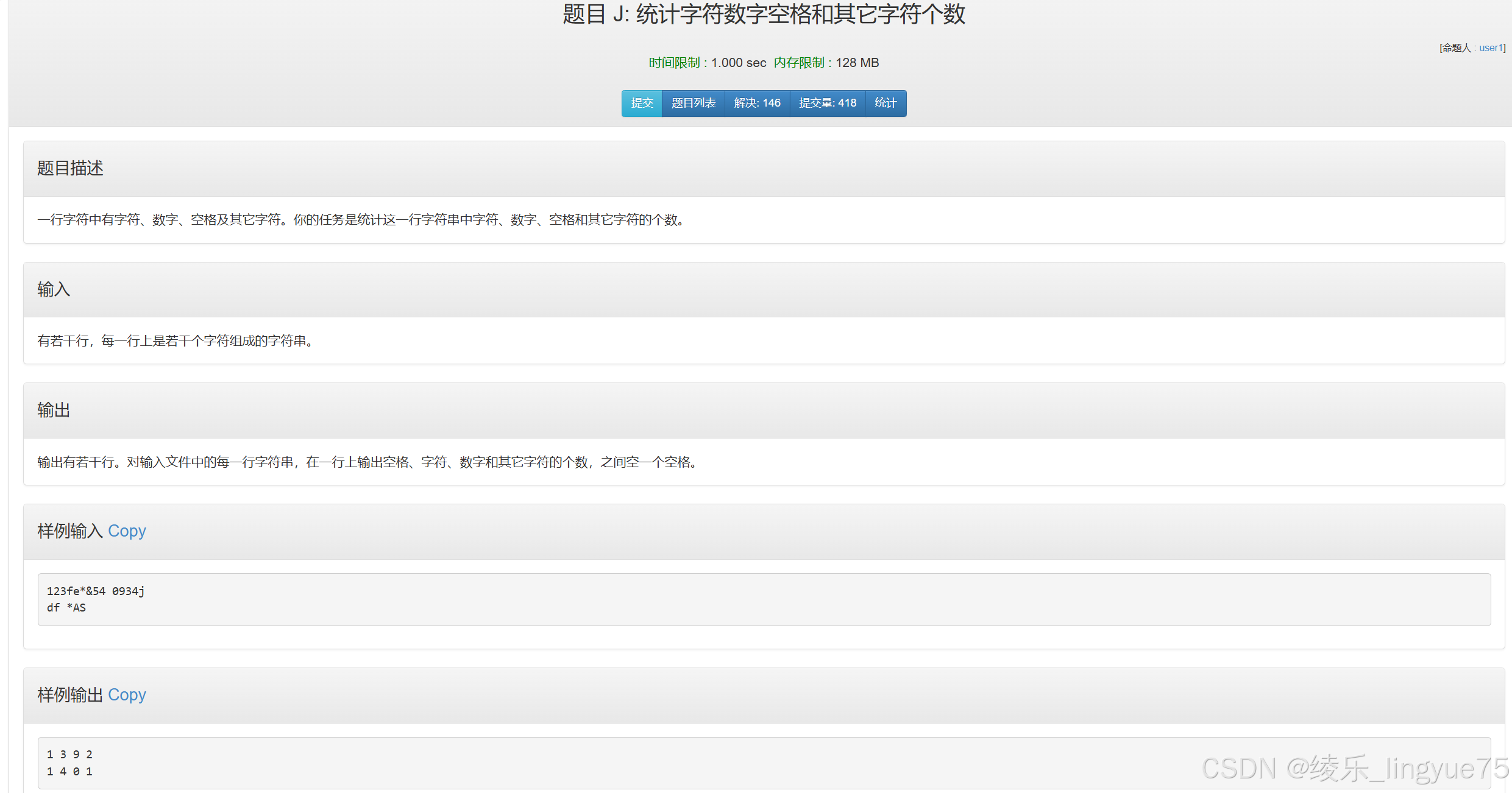
Task: Click the 输入 section heading
Action: (x=54, y=289)
